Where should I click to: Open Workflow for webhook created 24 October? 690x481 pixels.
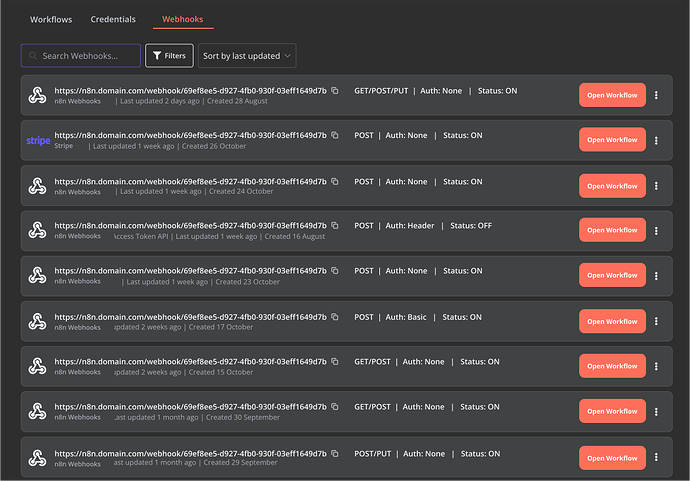pos(612,186)
